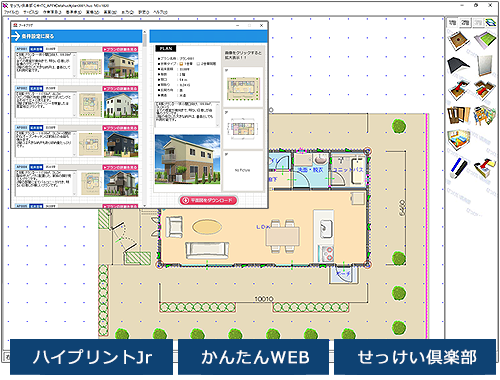Image resolution: width=500 pixels, height=380 pixels.
Task: Click the plan list vertical scrollbar thumb
Action: (145, 40)
